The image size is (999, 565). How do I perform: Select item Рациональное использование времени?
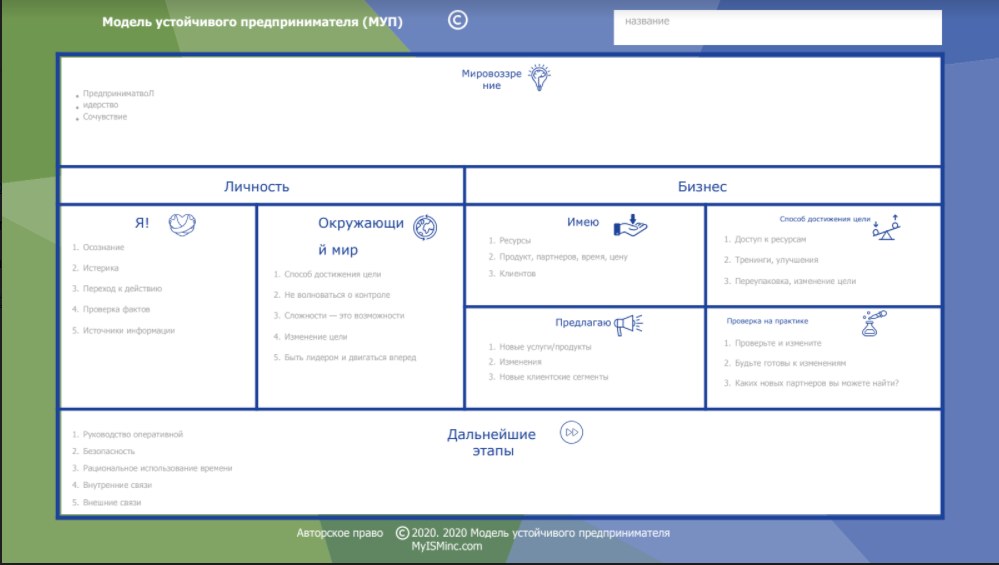157,468
